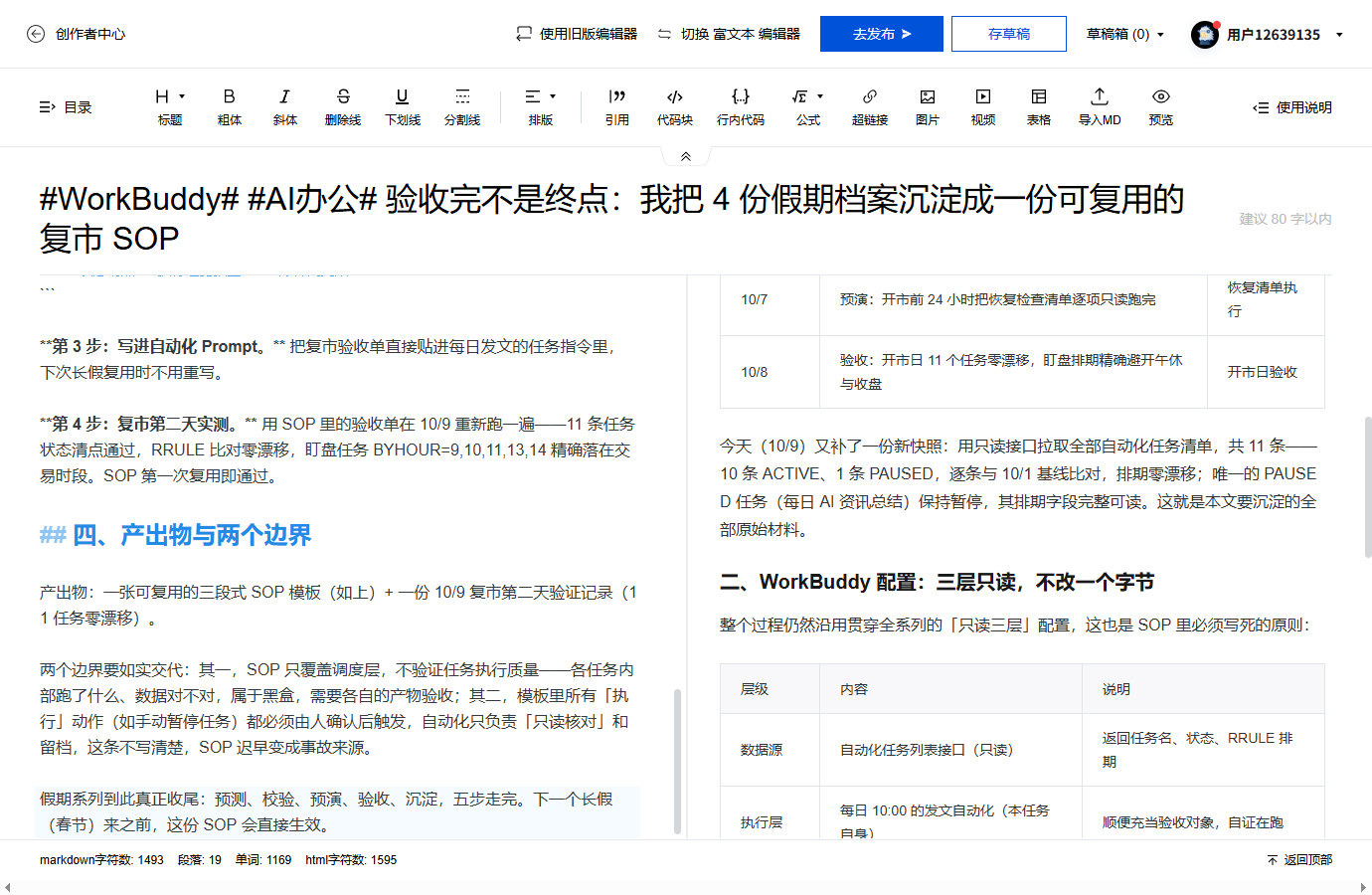
Task: Click 去发布 to publish
Action: [882, 34]
